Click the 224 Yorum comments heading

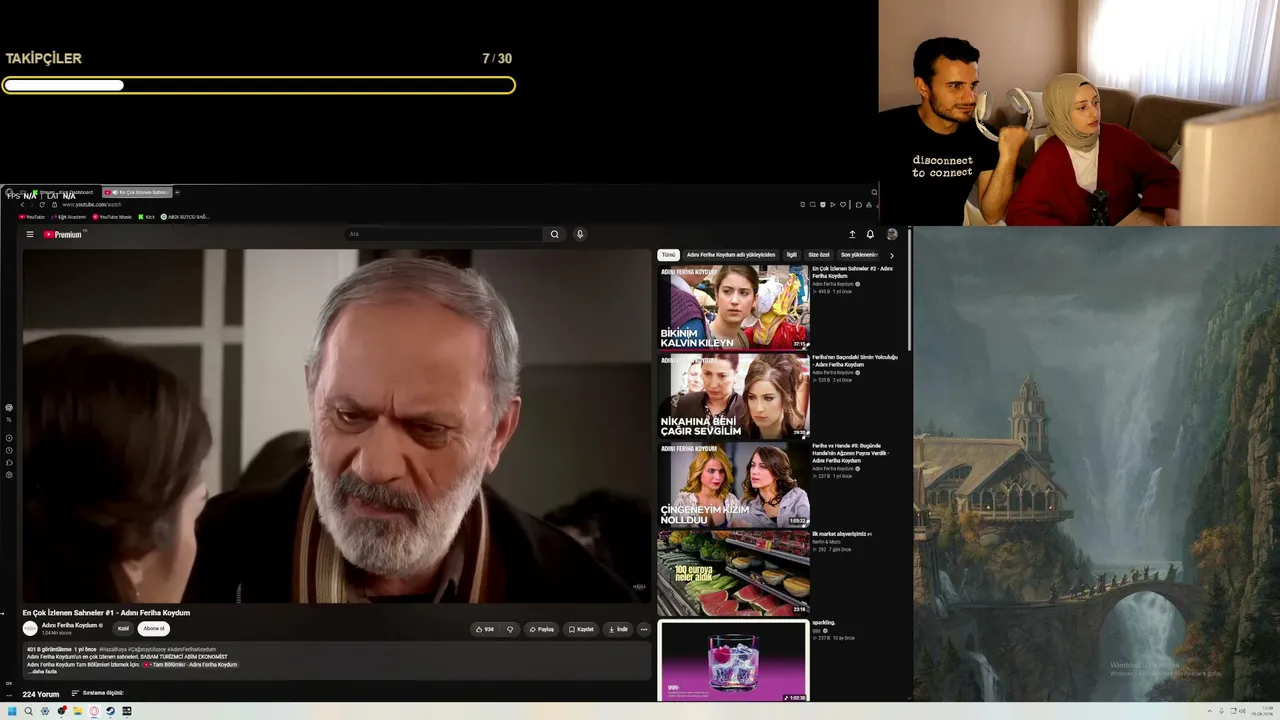pos(41,694)
